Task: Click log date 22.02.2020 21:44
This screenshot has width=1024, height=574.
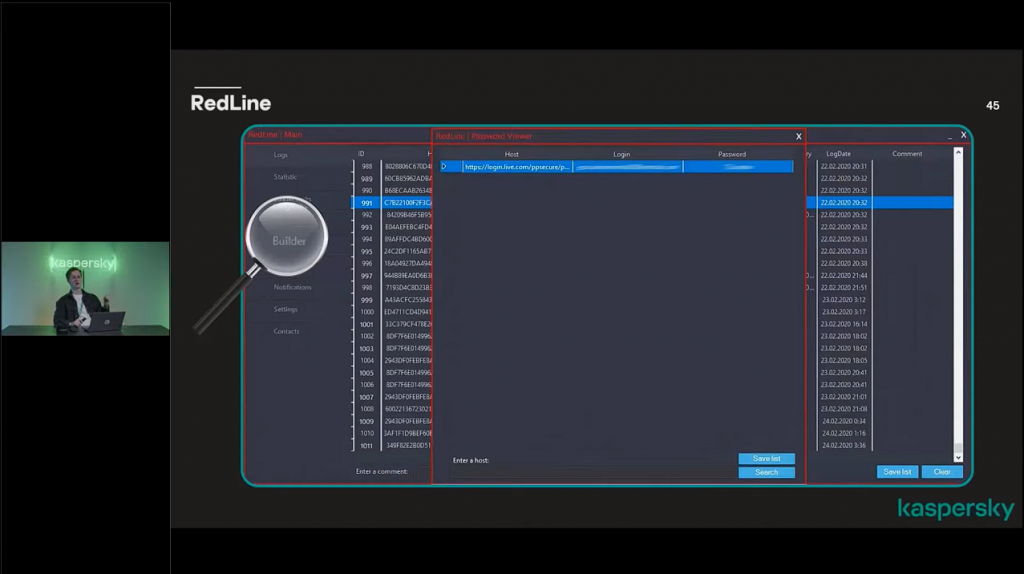Action: [844, 276]
